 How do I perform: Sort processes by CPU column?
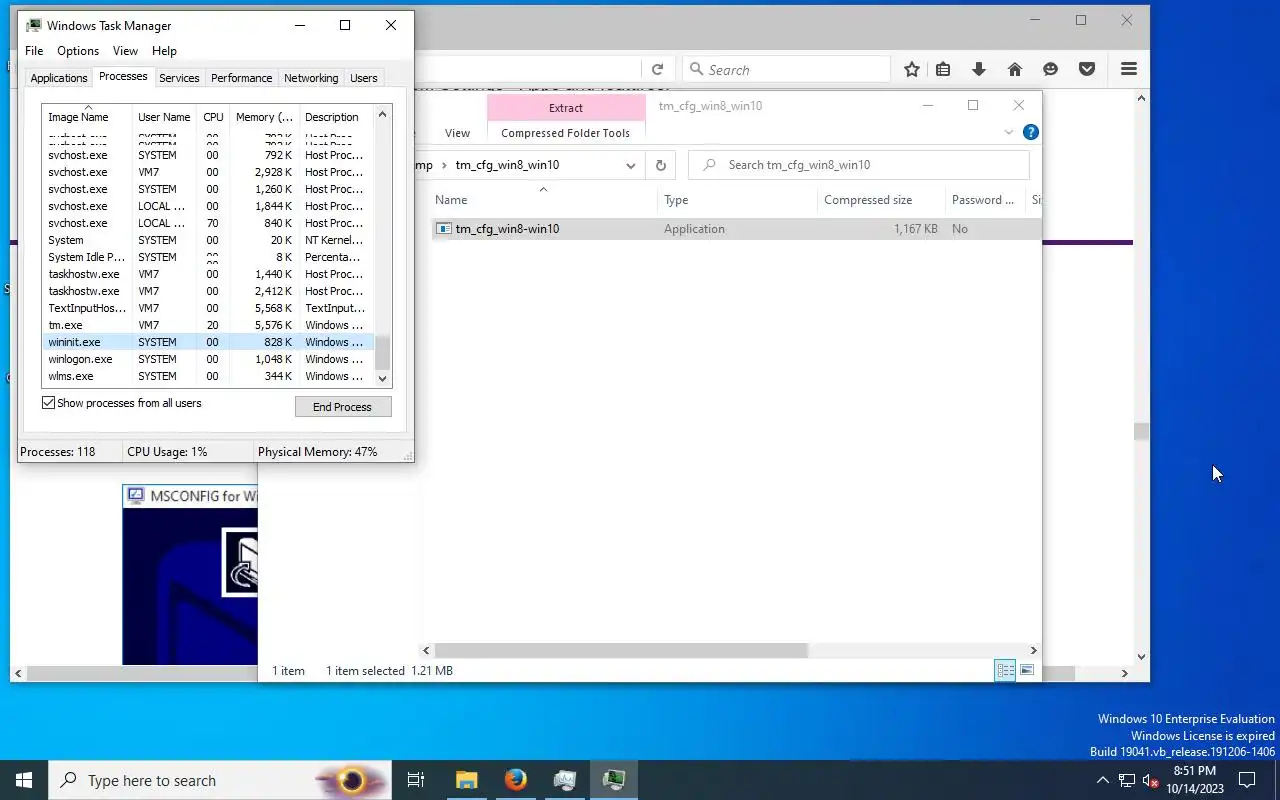pyautogui.click(x=213, y=117)
